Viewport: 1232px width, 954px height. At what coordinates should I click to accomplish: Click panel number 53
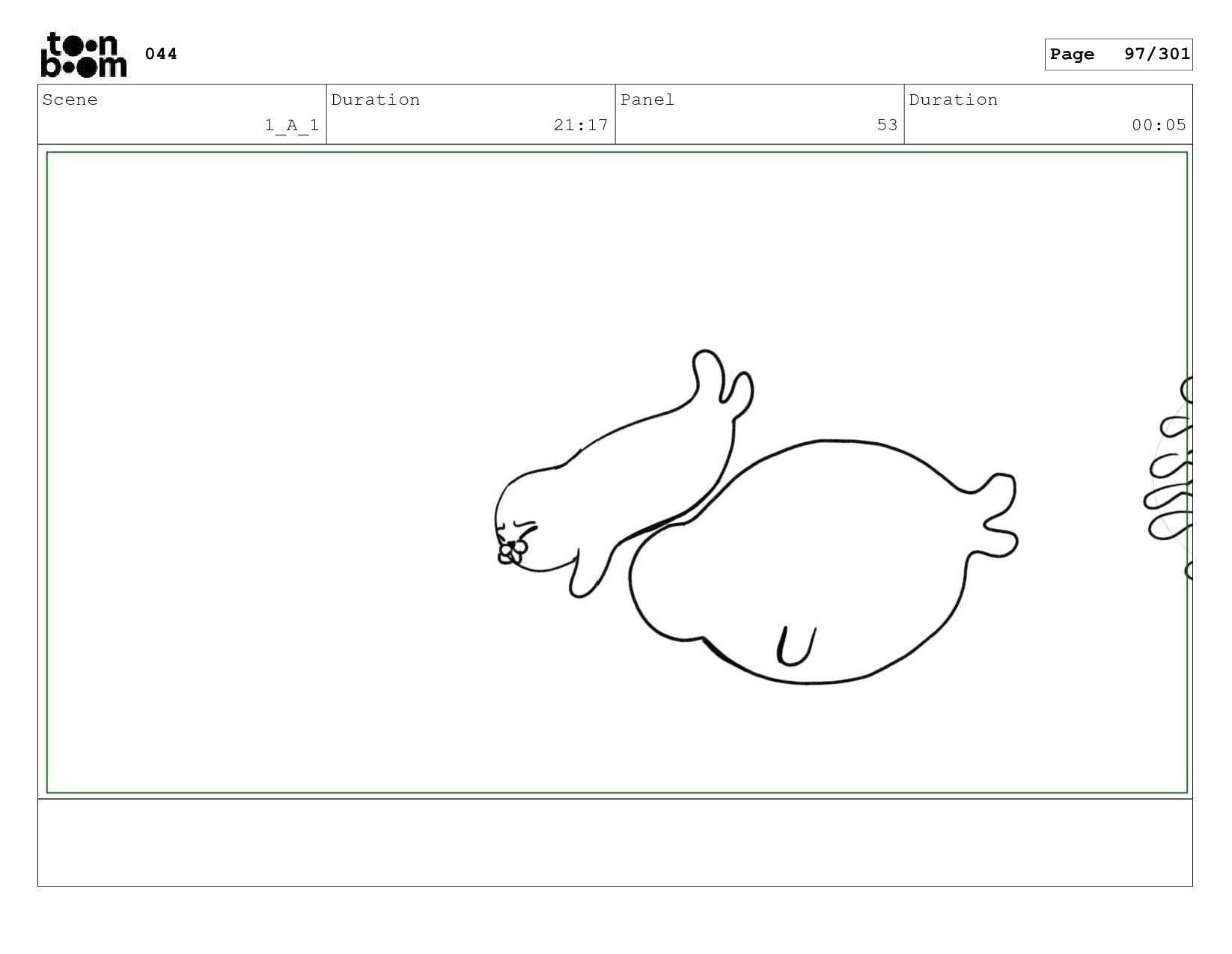point(887,125)
